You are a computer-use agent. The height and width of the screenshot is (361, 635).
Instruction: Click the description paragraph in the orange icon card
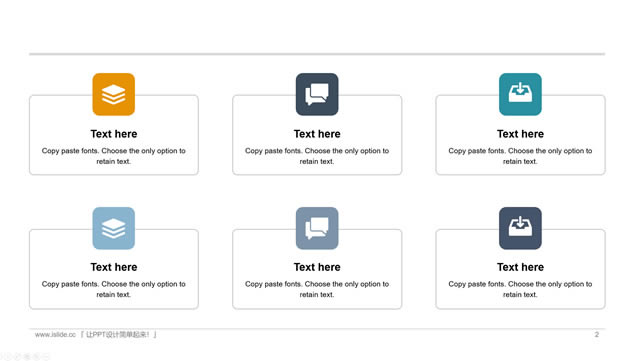[114, 156]
